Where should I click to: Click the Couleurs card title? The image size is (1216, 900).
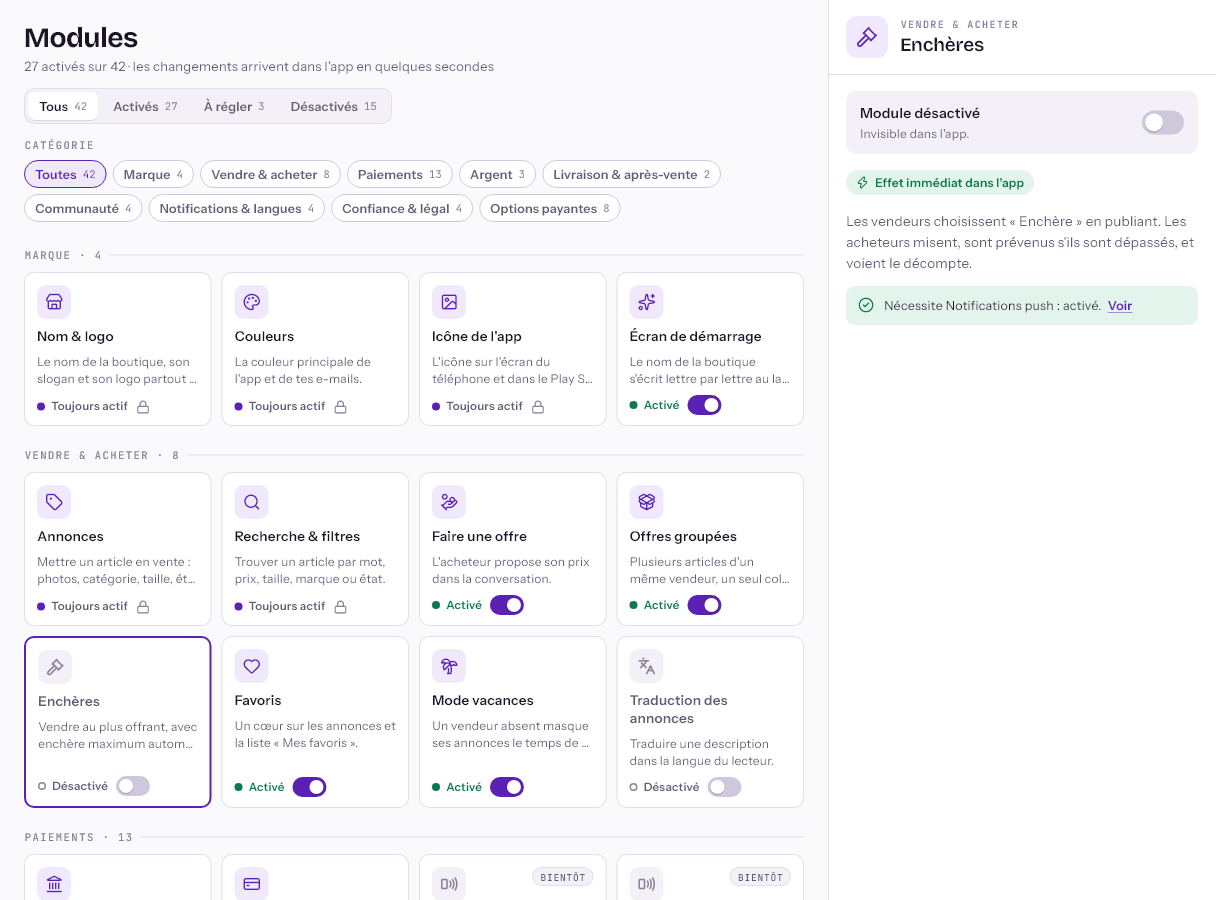[x=264, y=336]
